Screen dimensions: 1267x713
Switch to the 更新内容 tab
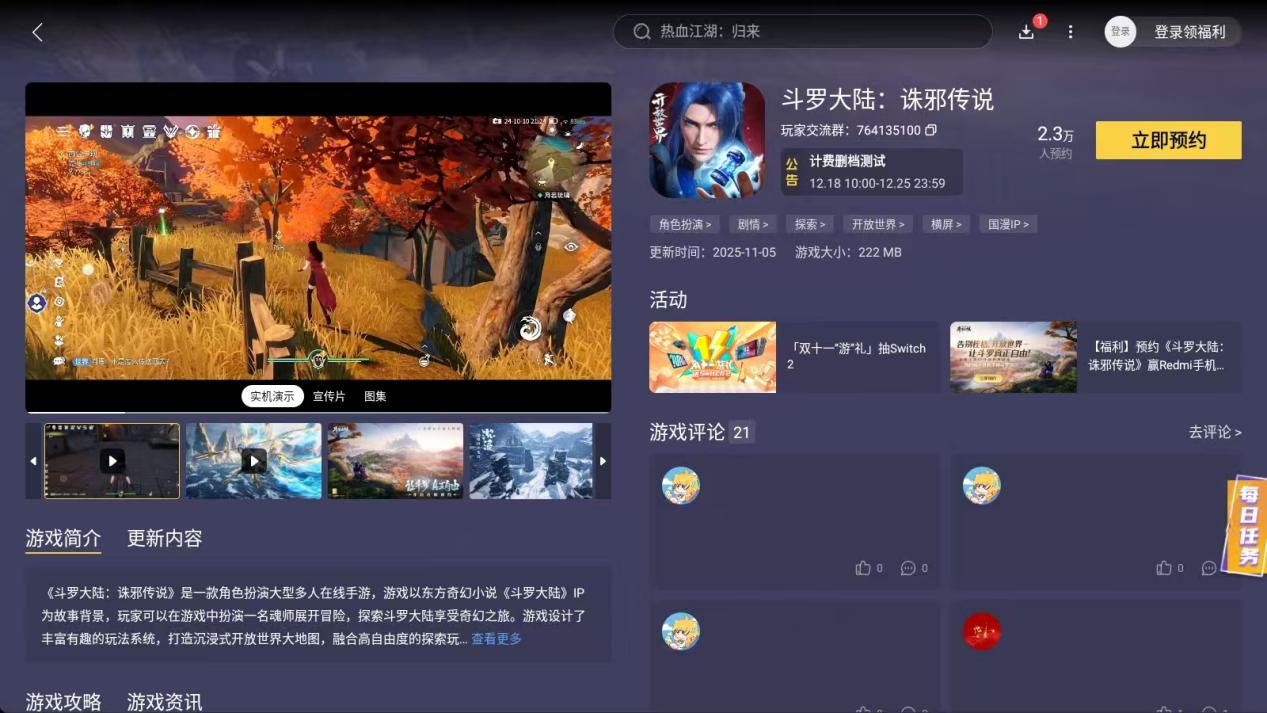point(163,538)
